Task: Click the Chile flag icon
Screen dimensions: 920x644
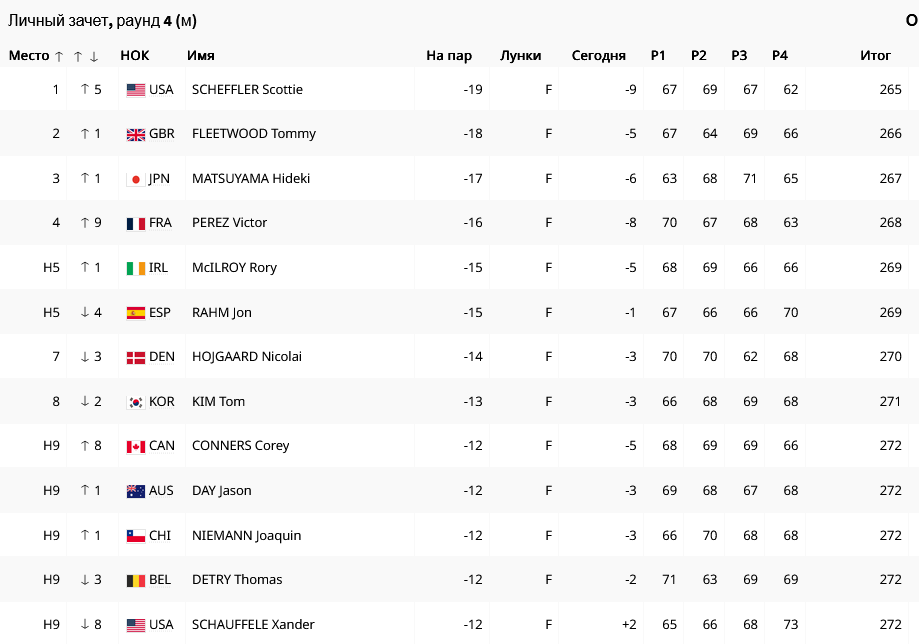Action: click(x=136, y=536)
